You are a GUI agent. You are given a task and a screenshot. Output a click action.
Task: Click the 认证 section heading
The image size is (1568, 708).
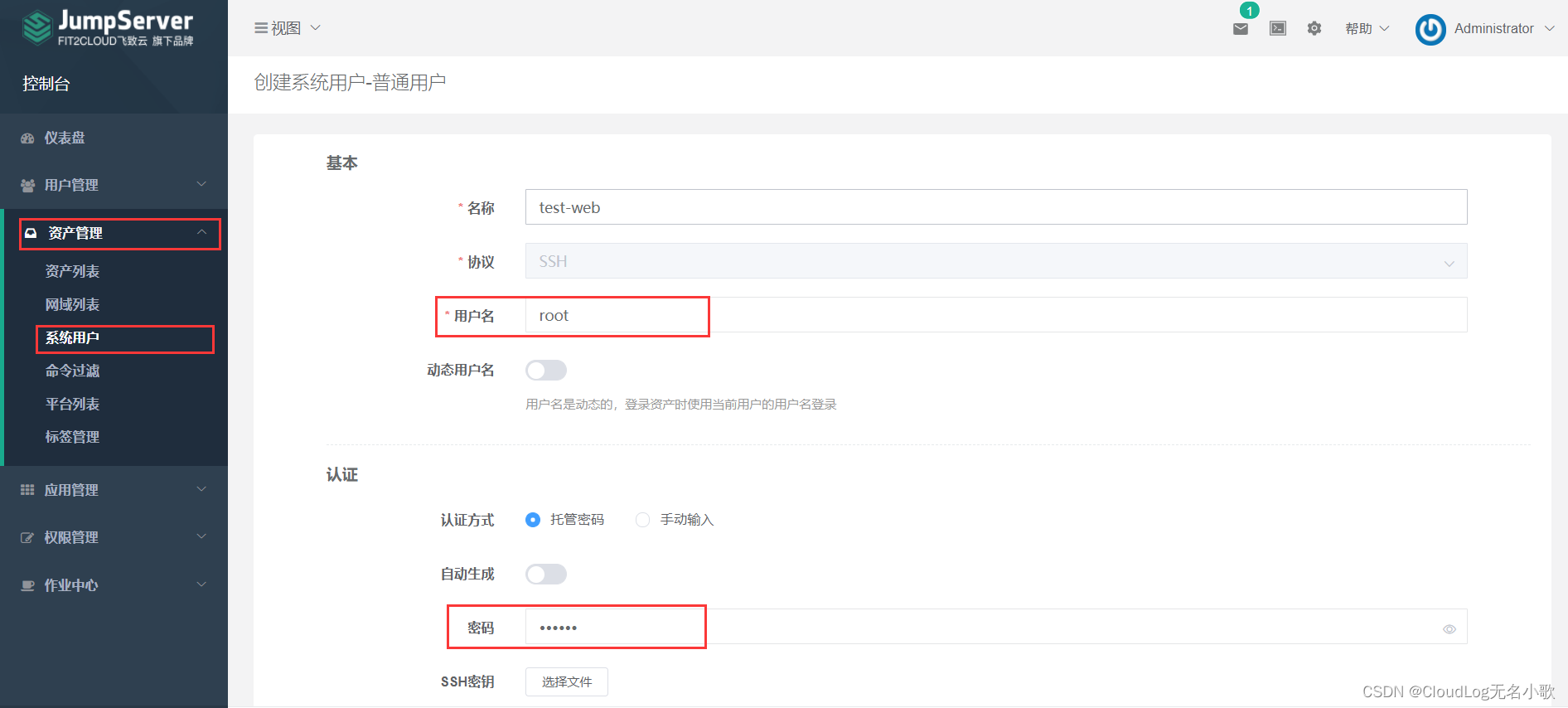(342, 475)
